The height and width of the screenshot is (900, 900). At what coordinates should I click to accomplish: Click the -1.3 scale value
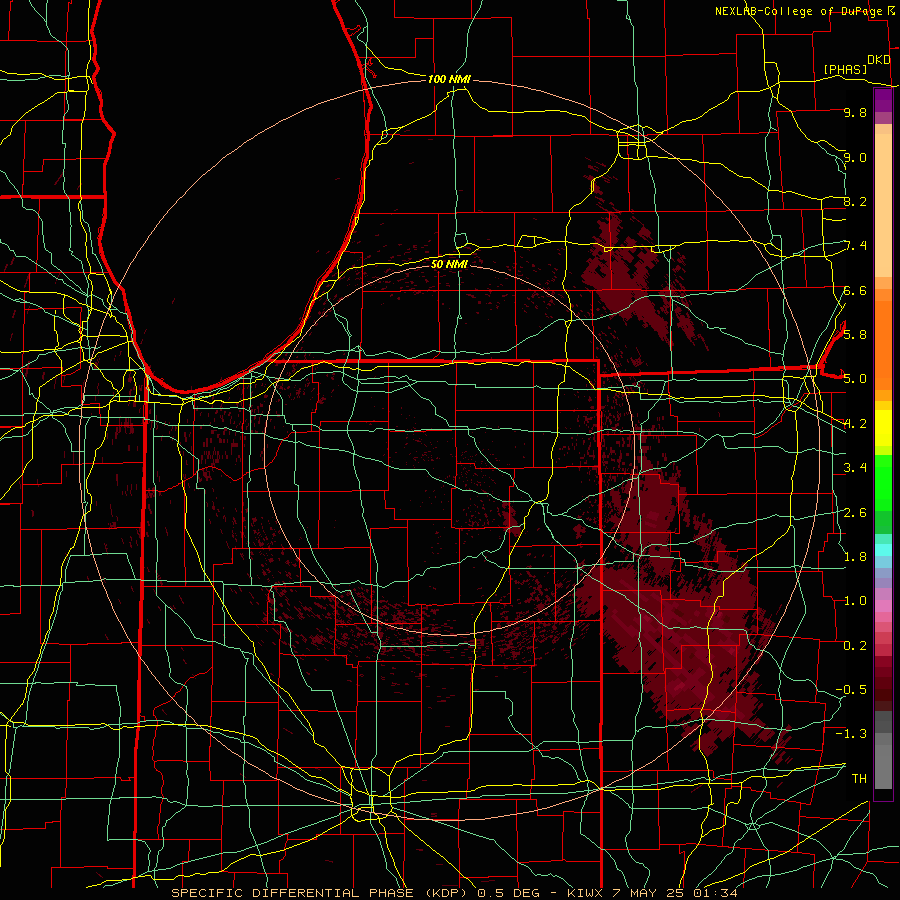click(x=851, y=734)
